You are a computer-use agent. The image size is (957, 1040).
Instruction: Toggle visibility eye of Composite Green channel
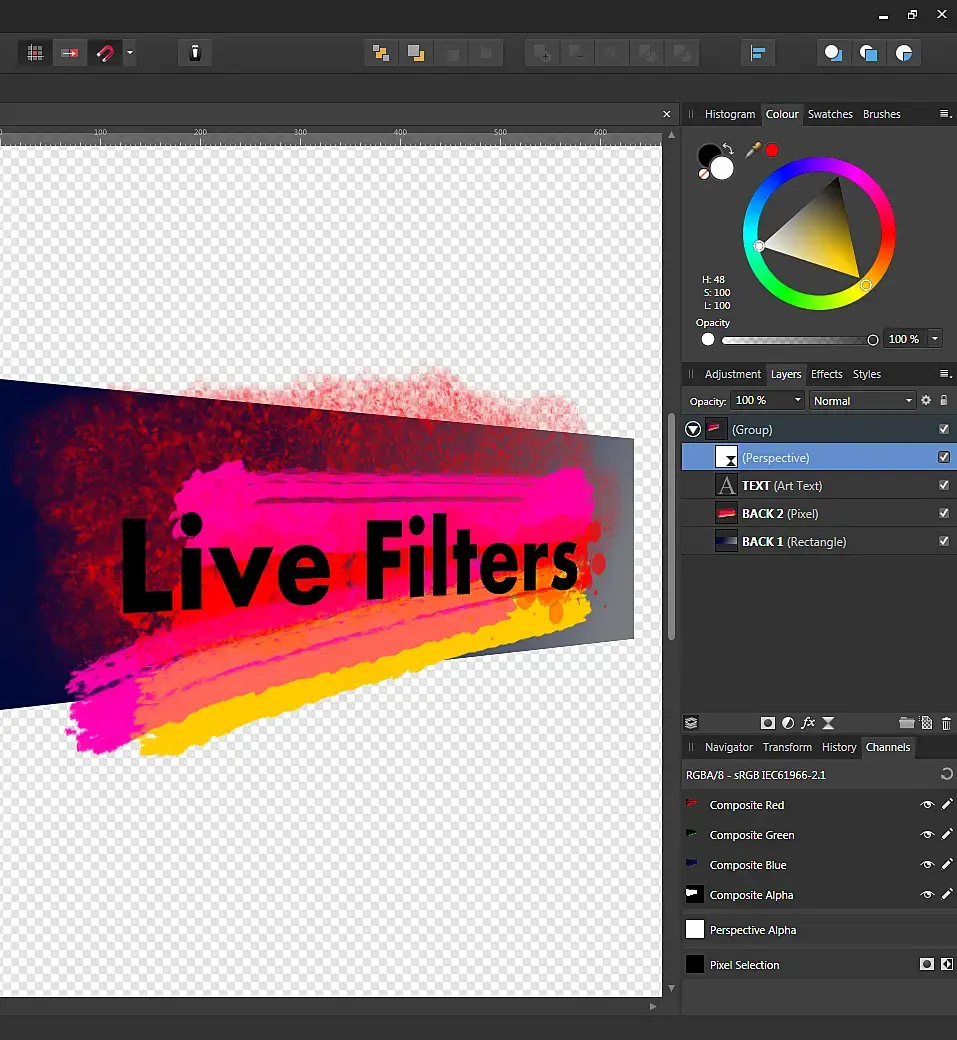pos(927,834)
